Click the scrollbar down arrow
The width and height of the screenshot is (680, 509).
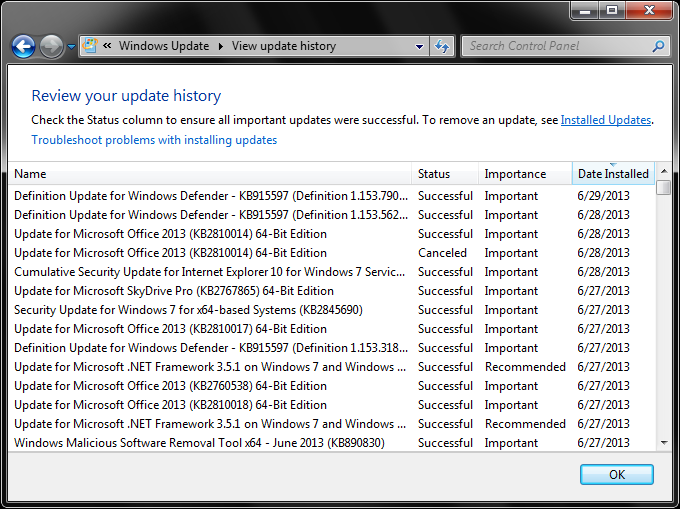664,443
